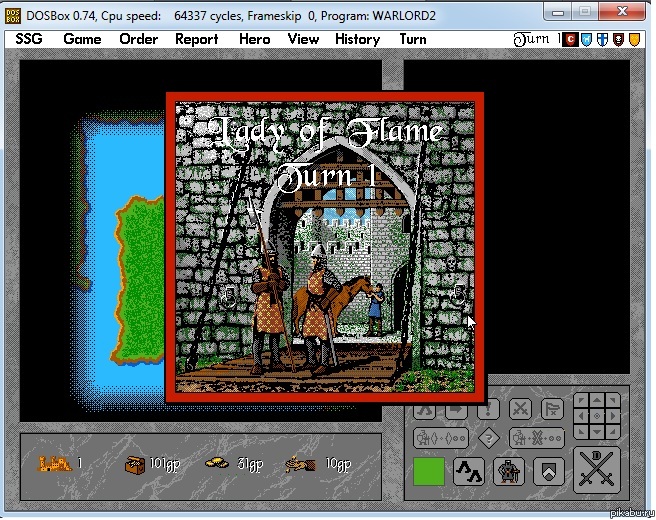Click the up-left diagonal arrow

pos(582,400)
